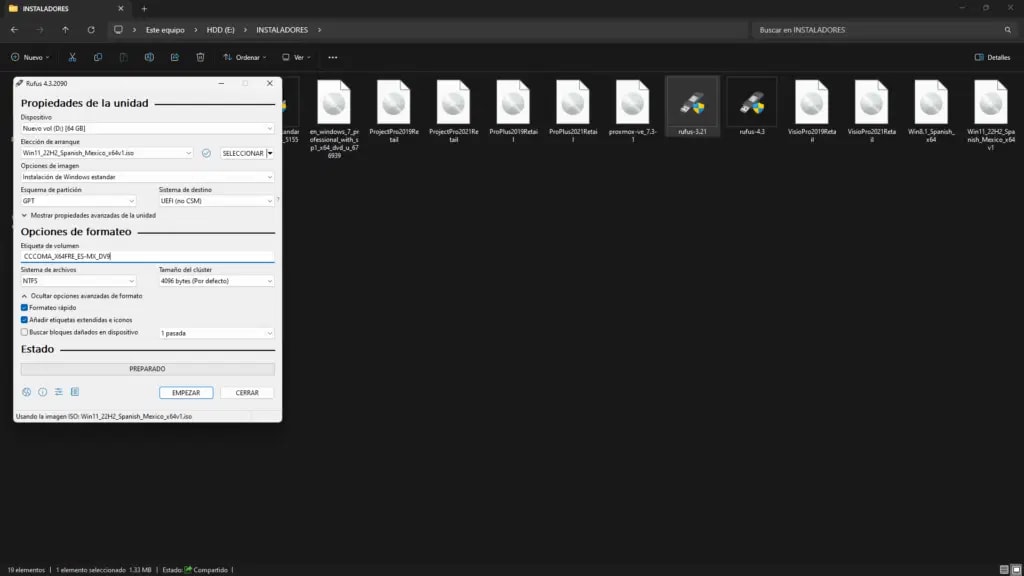Screen dimensions: 1024x576
Task: Go back in File Explorer
Action: [x=14, y=30]
